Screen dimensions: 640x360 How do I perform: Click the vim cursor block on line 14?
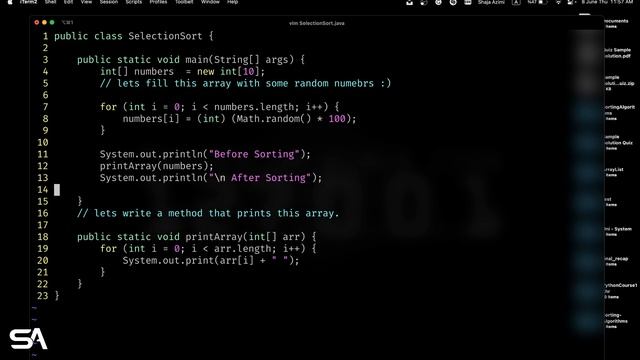(57, 190)
